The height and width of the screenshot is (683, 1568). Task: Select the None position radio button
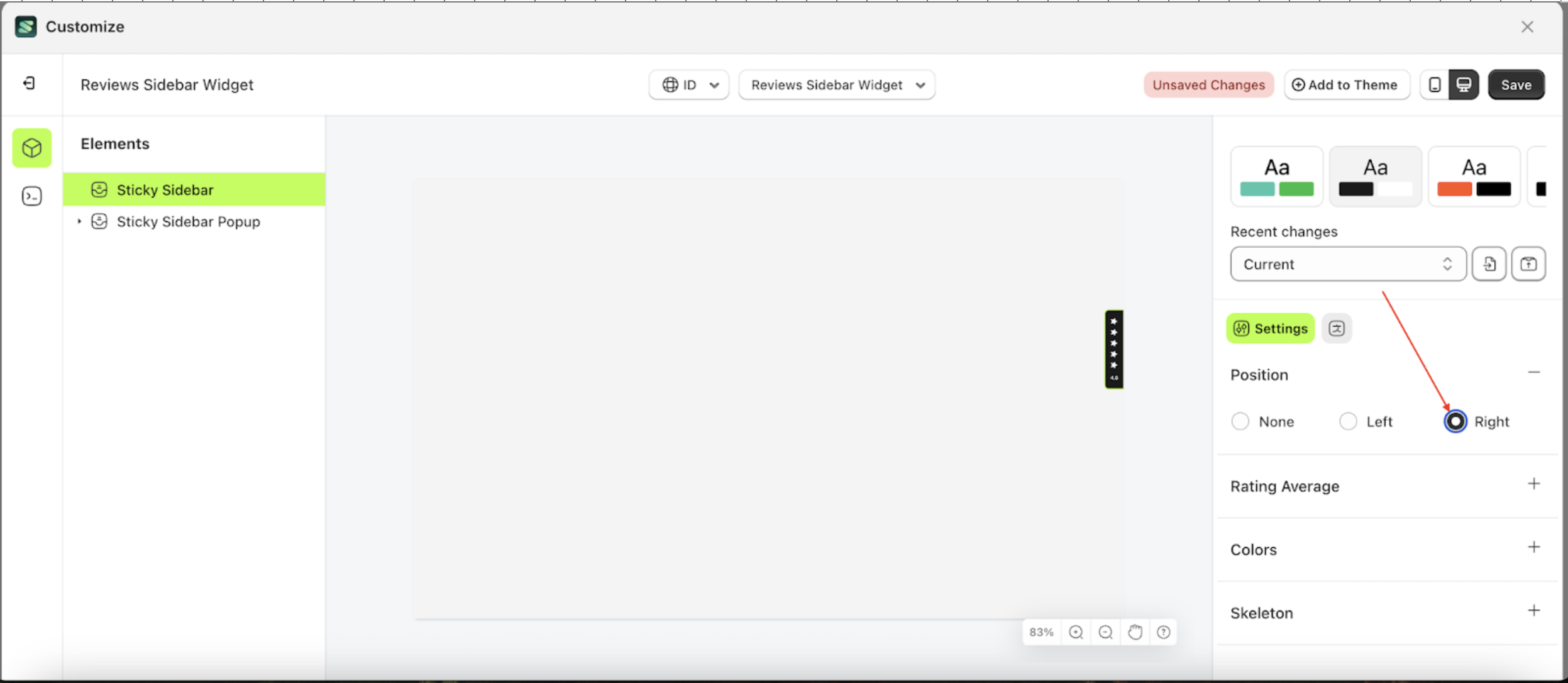(1241, 421)
